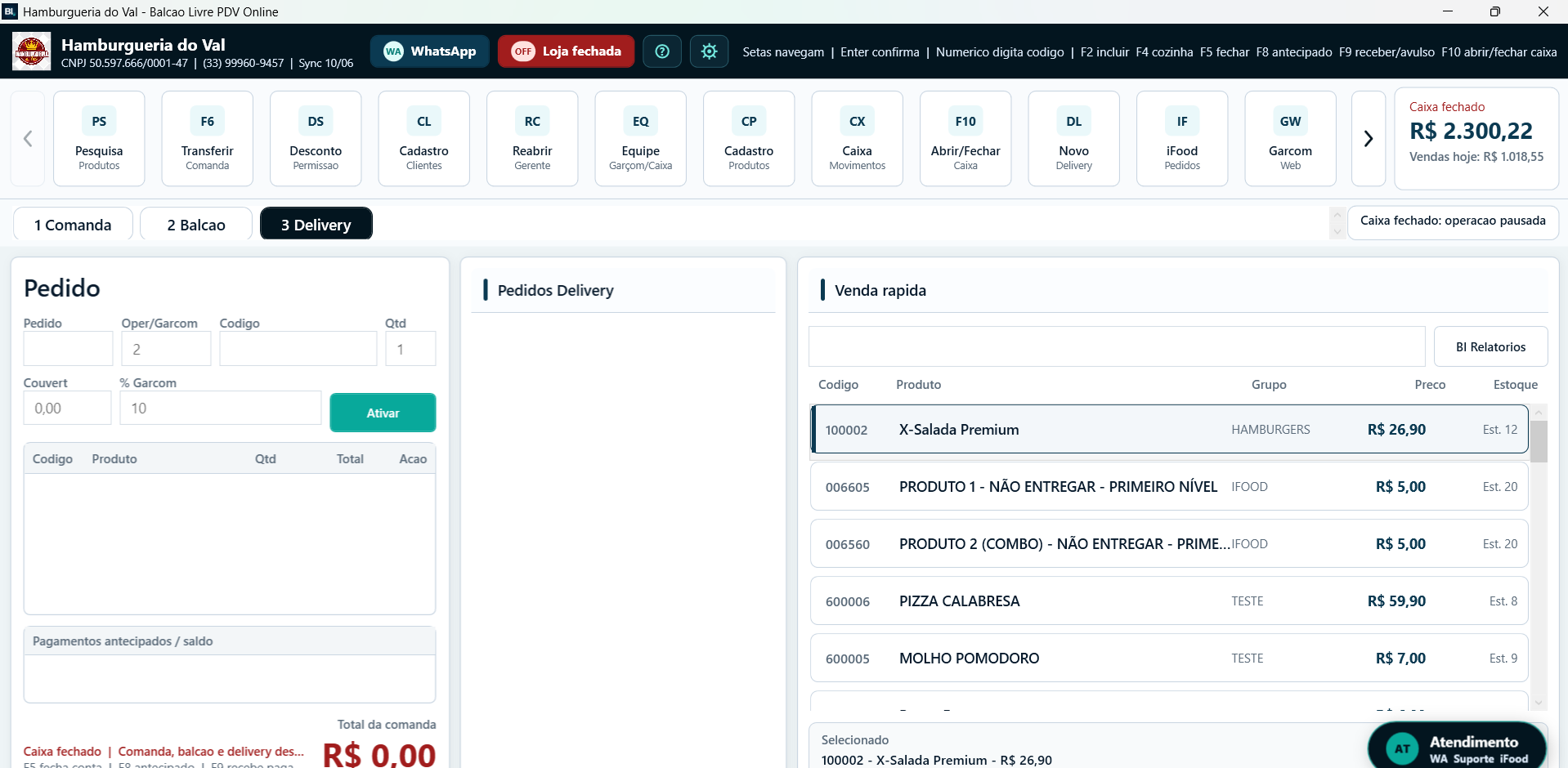This screenshot has width=1568, height=768.
Task: Click product list scroll down arrow
Action: point(1539,703)
